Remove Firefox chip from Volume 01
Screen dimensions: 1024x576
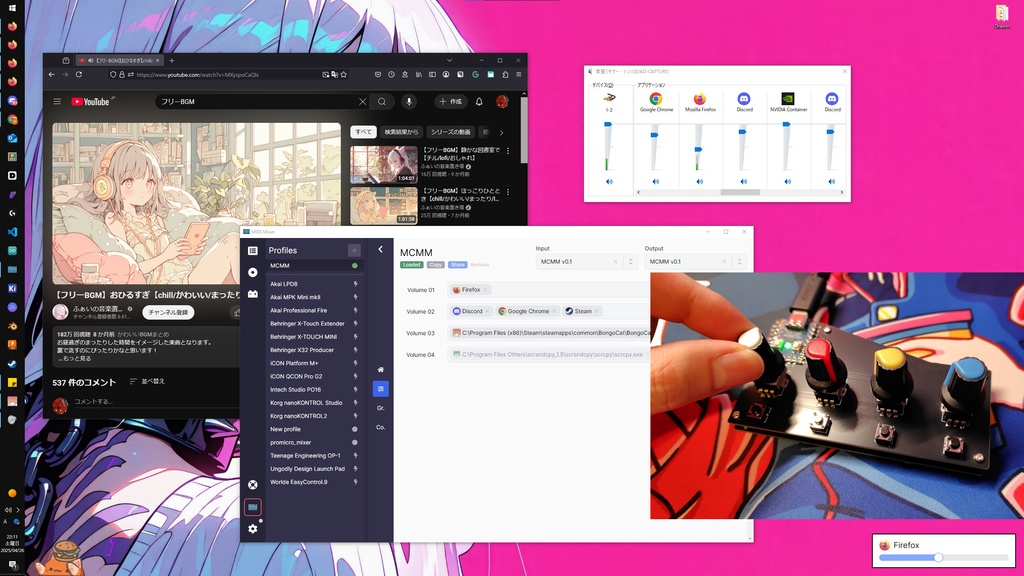[x=486, y=289]
